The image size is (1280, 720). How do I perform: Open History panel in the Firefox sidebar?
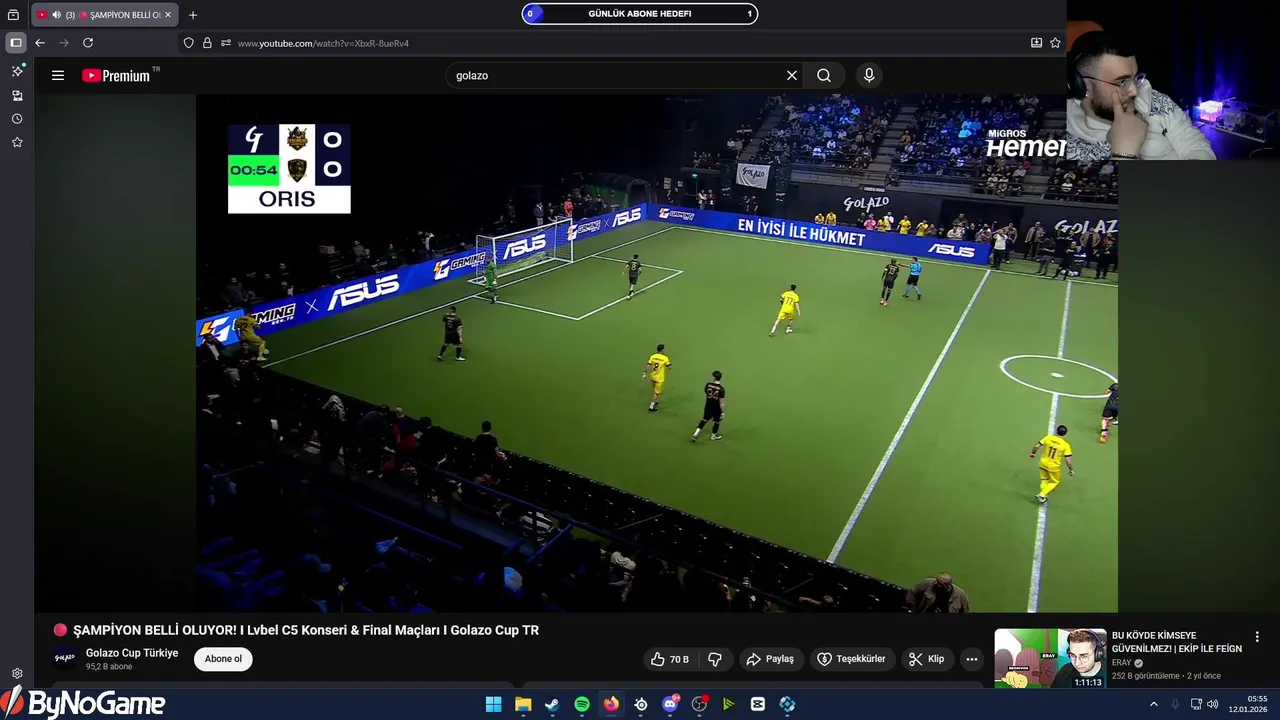coord(17,119)
